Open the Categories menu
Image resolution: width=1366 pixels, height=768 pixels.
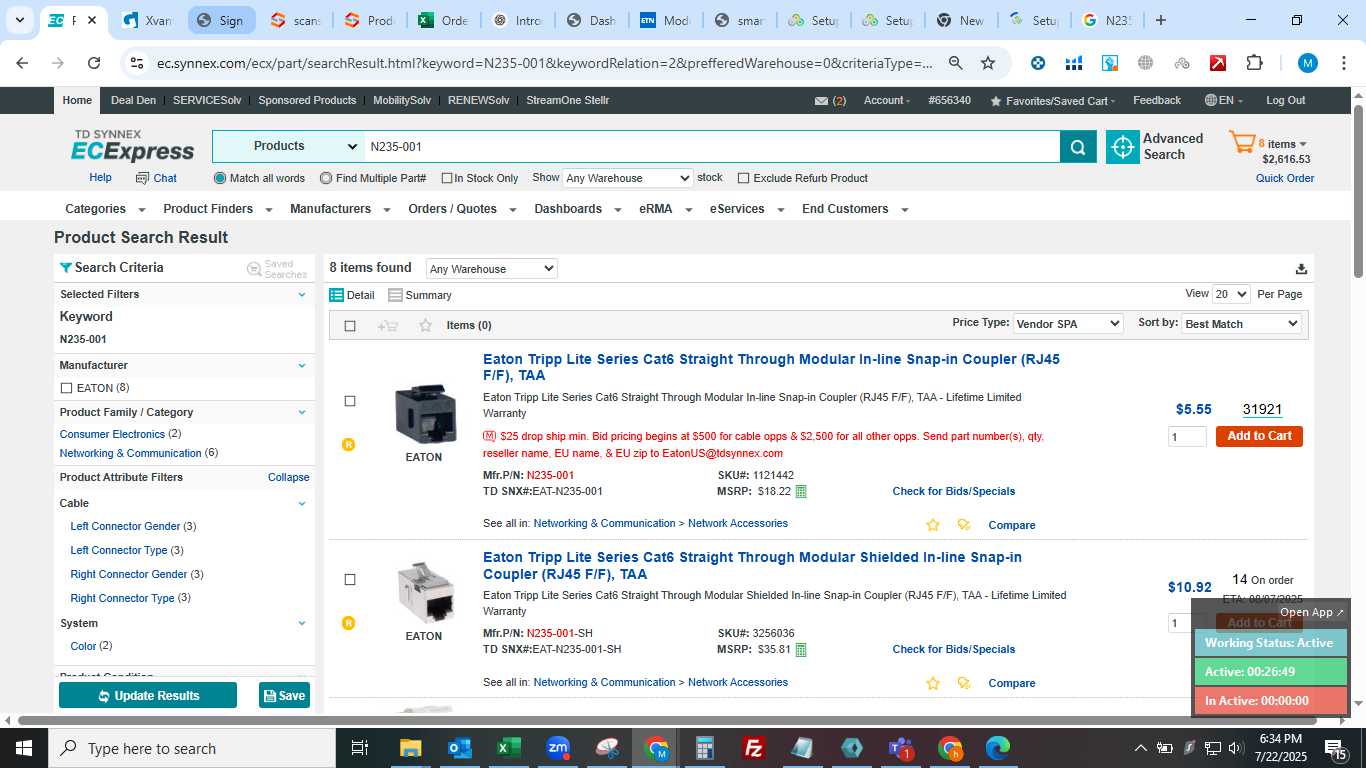(x=105, y=209)
